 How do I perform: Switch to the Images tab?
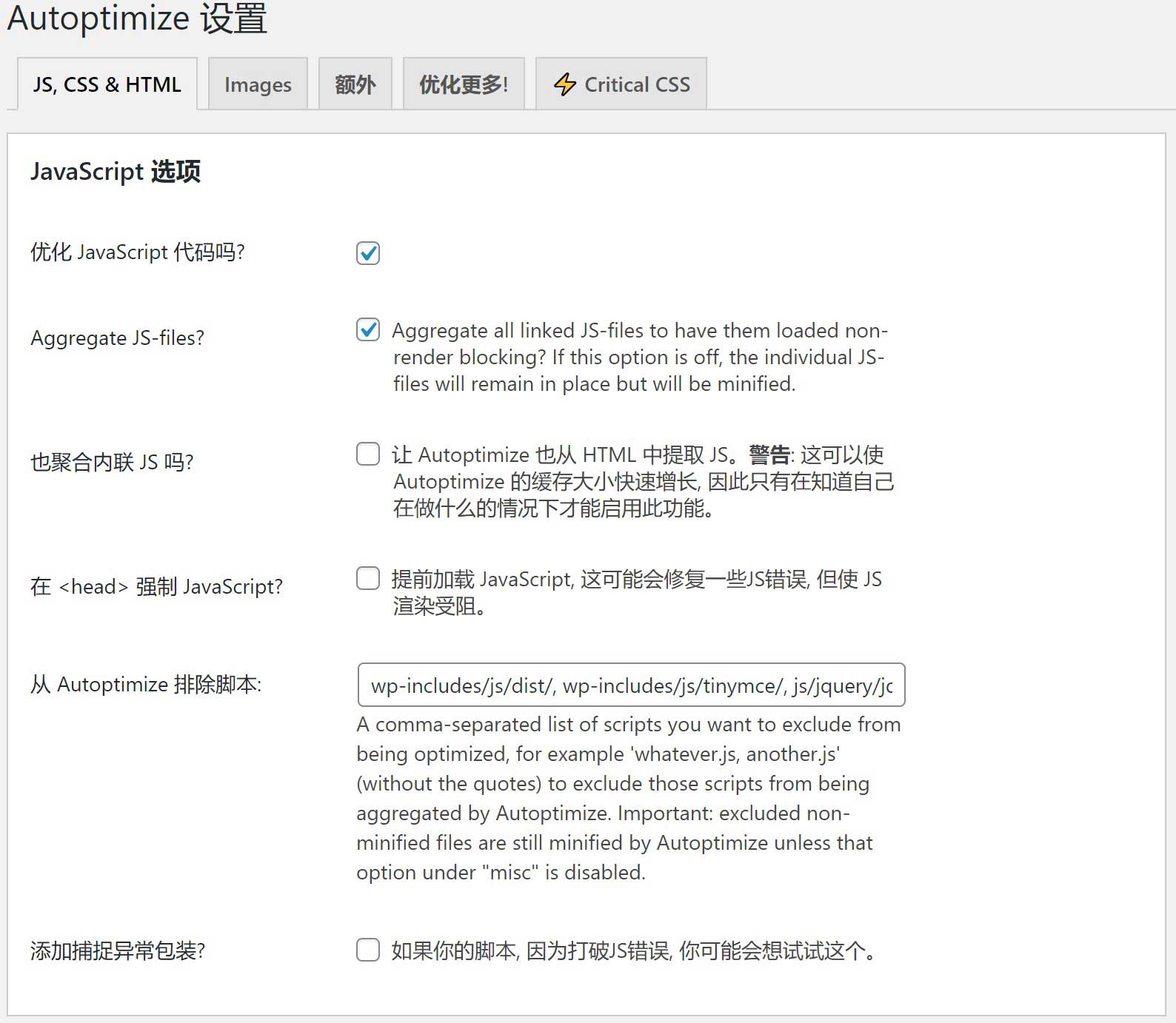pos(258,84)
